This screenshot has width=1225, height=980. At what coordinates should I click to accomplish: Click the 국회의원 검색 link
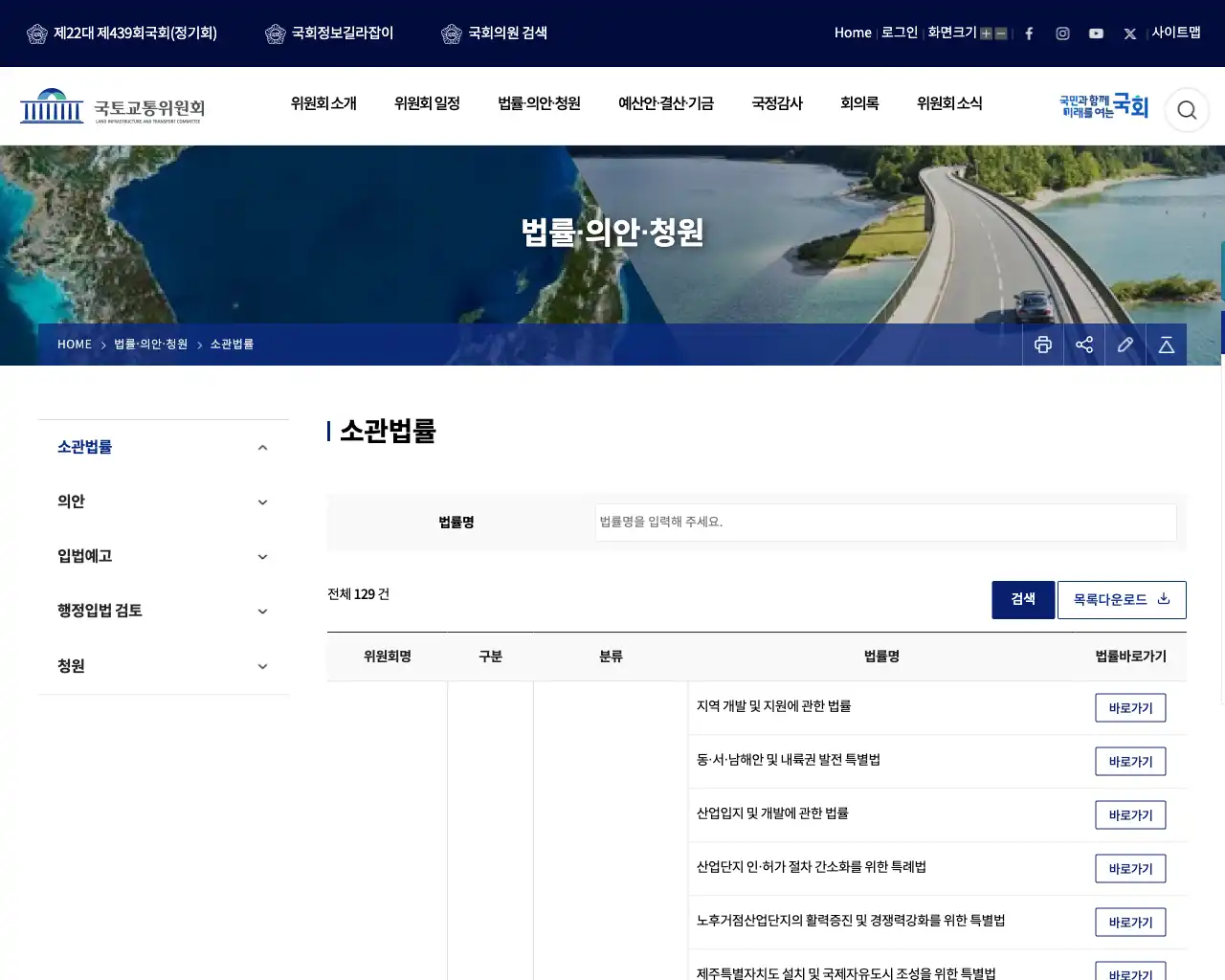[507, 33]
